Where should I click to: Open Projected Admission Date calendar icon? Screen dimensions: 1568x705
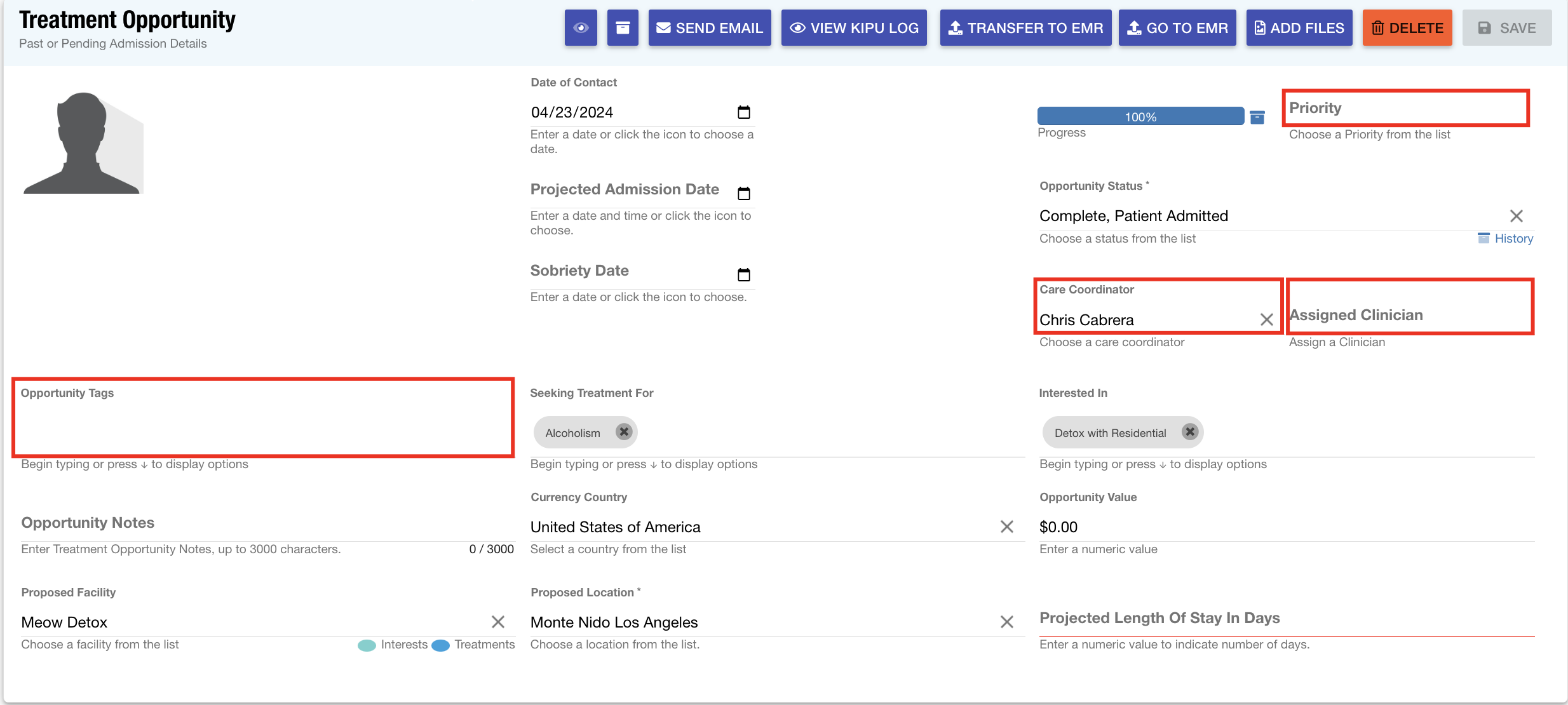pyautogui.click(x=743, y=193)
